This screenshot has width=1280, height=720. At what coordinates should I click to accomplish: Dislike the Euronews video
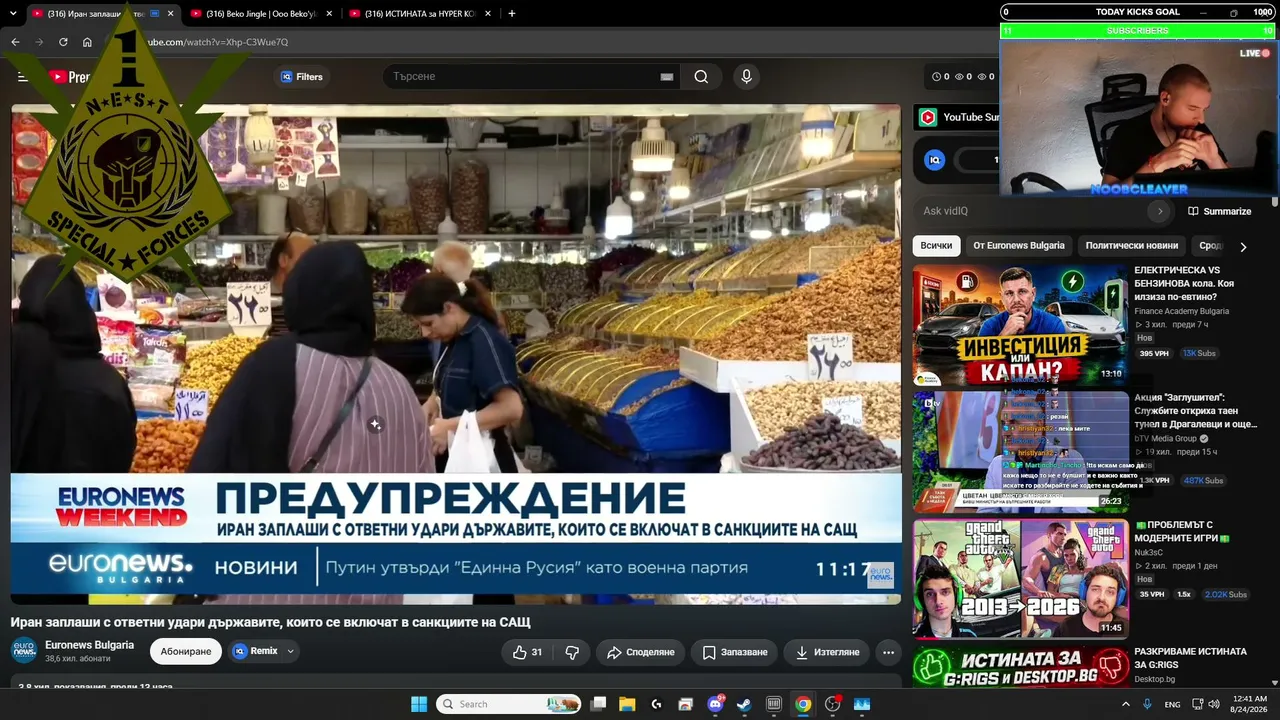click(572, 652)
